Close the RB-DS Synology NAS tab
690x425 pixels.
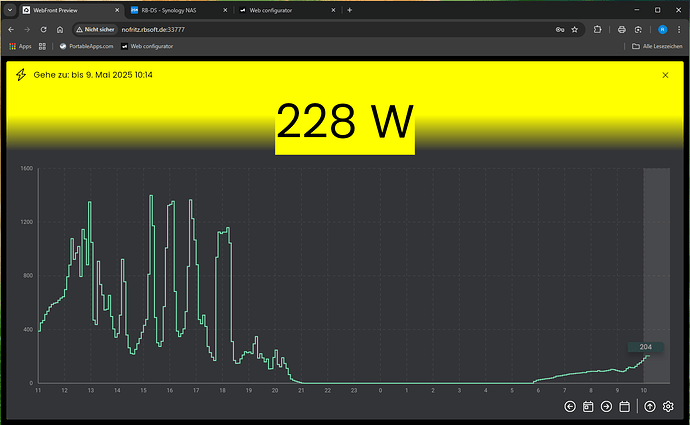point(225,10)
